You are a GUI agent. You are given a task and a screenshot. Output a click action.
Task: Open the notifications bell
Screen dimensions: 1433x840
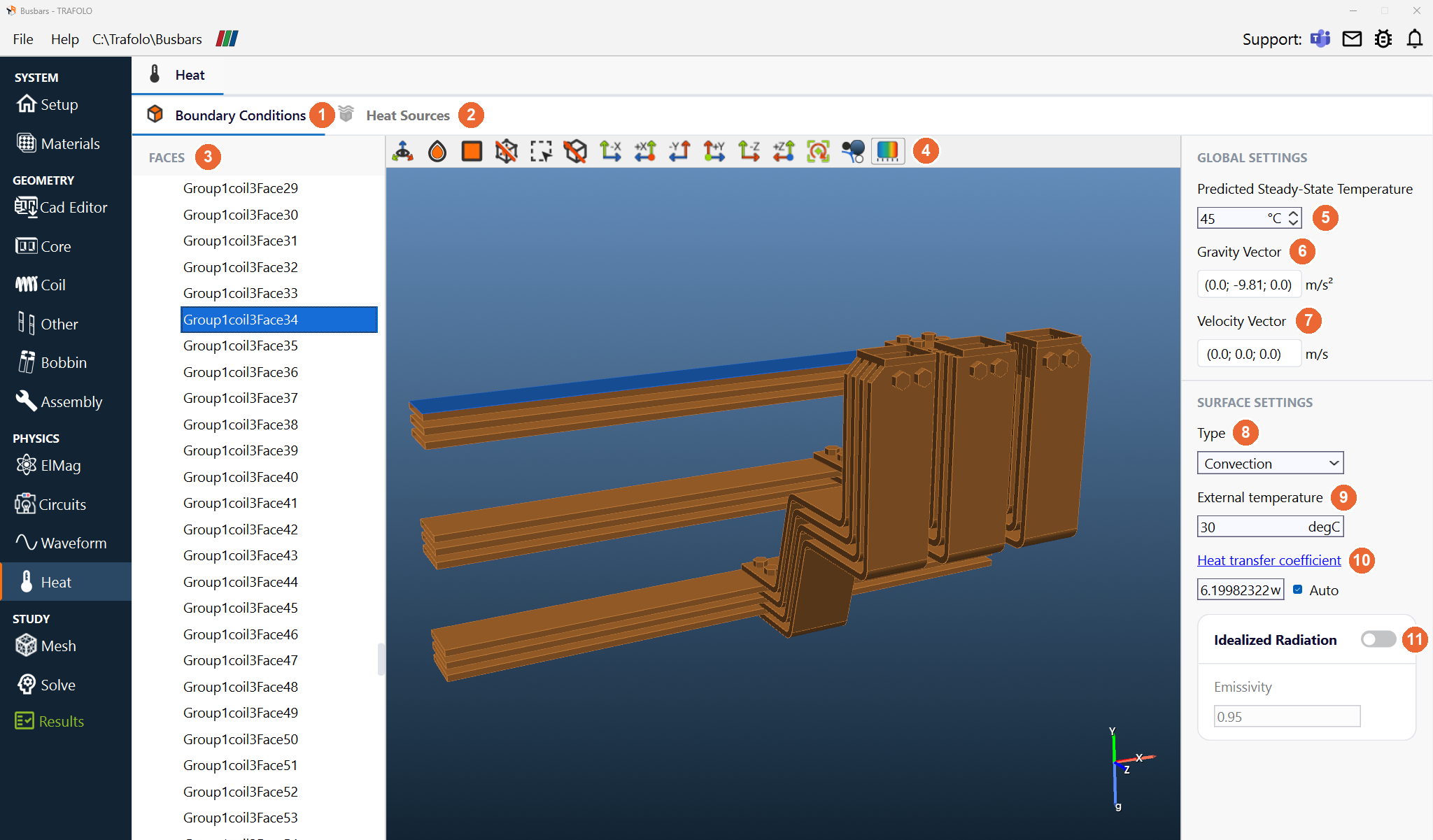(1415, 38)
